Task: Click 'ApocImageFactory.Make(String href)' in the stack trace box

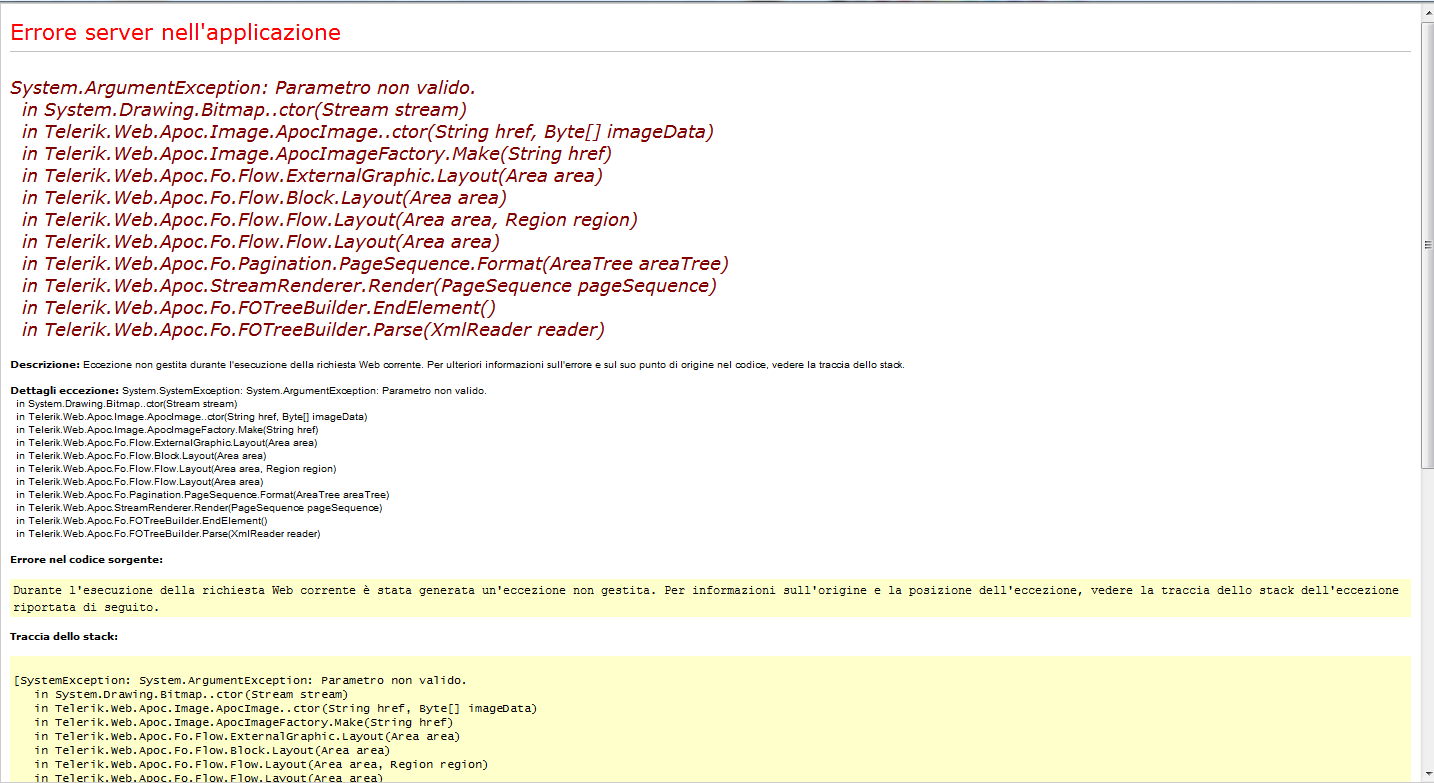Action: [244, 722]
